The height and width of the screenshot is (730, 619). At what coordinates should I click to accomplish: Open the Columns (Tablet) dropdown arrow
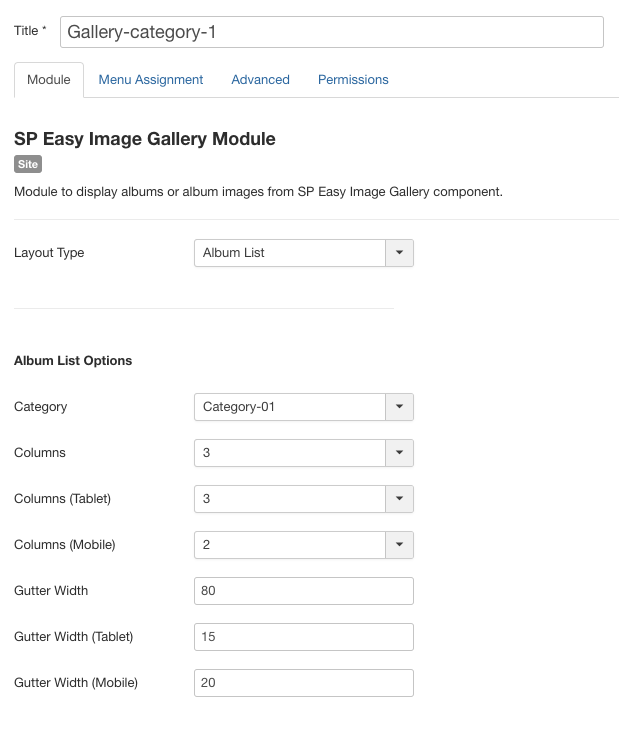click(399, 499)
